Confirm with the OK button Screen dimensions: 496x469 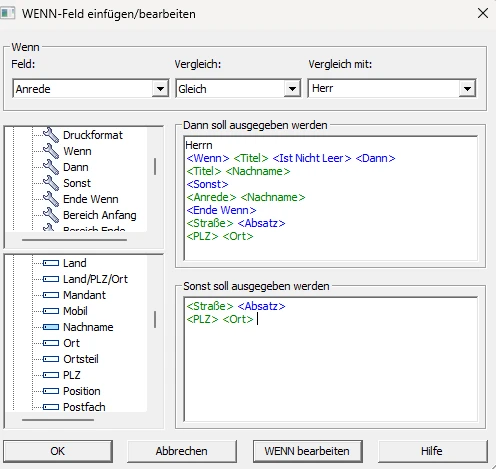tap(58, 451)
